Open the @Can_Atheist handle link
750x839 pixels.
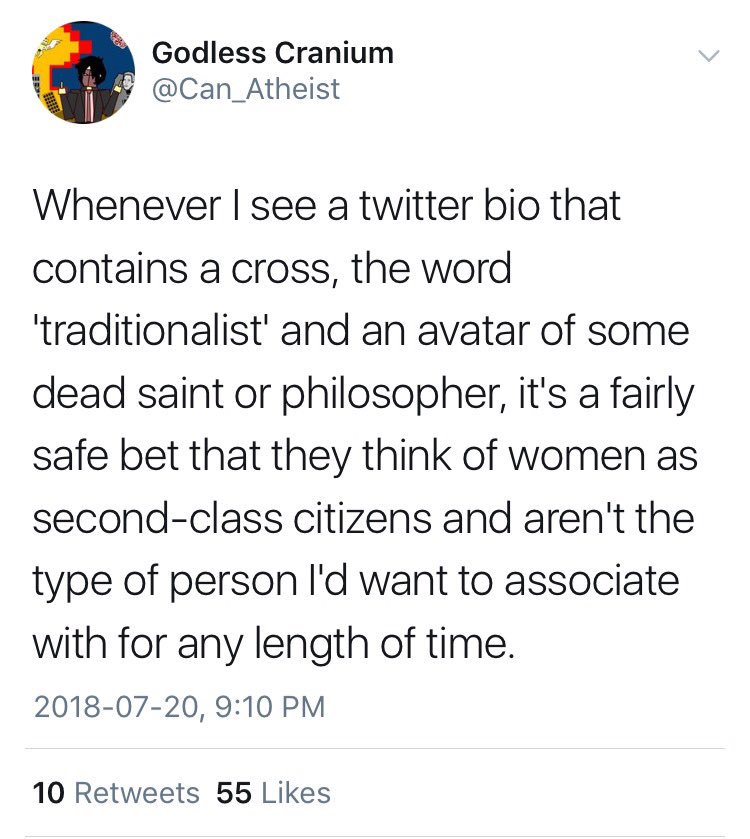coord(246,88)
